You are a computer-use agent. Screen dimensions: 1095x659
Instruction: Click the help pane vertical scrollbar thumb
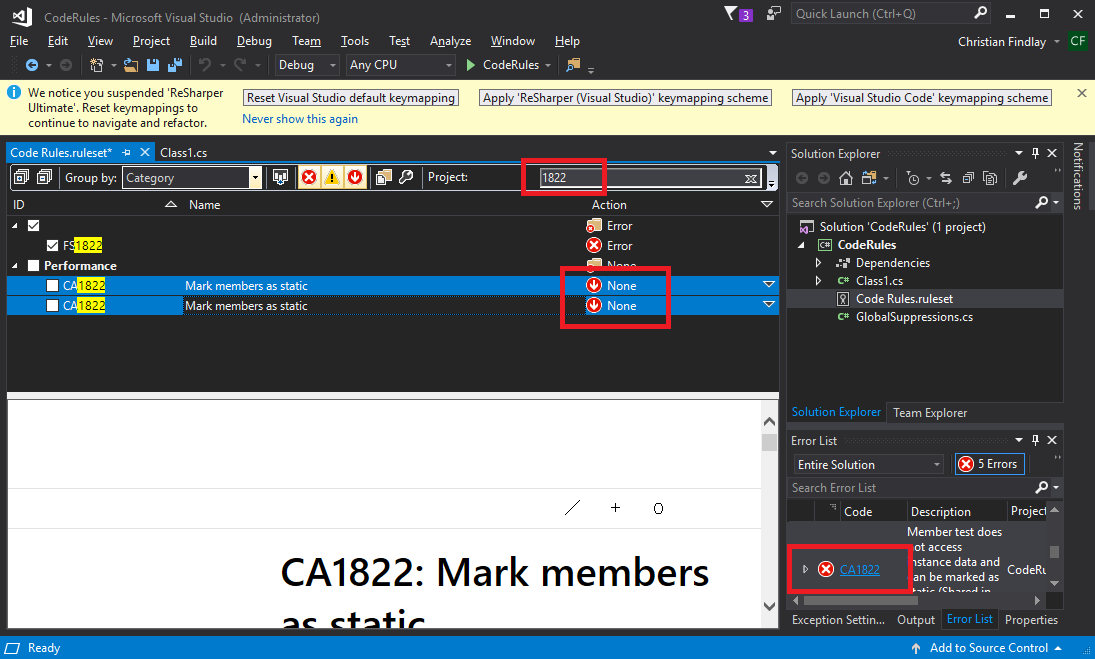tap(769, 443)
